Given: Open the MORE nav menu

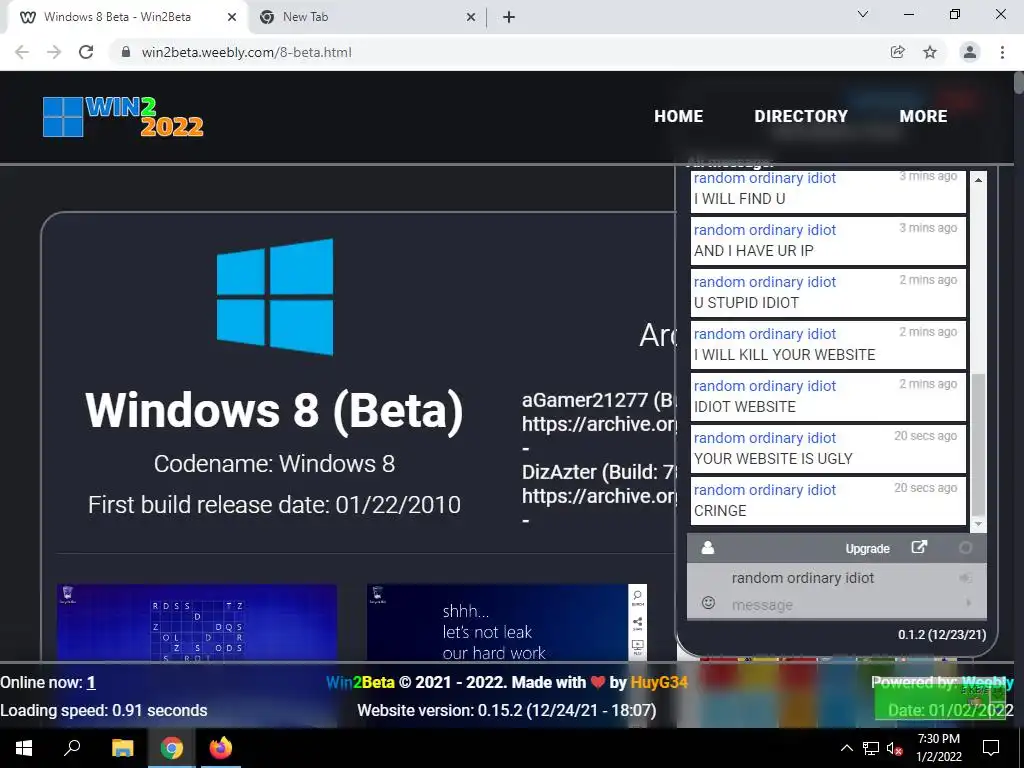Looking at the screenshot, I should pos(923,116).
